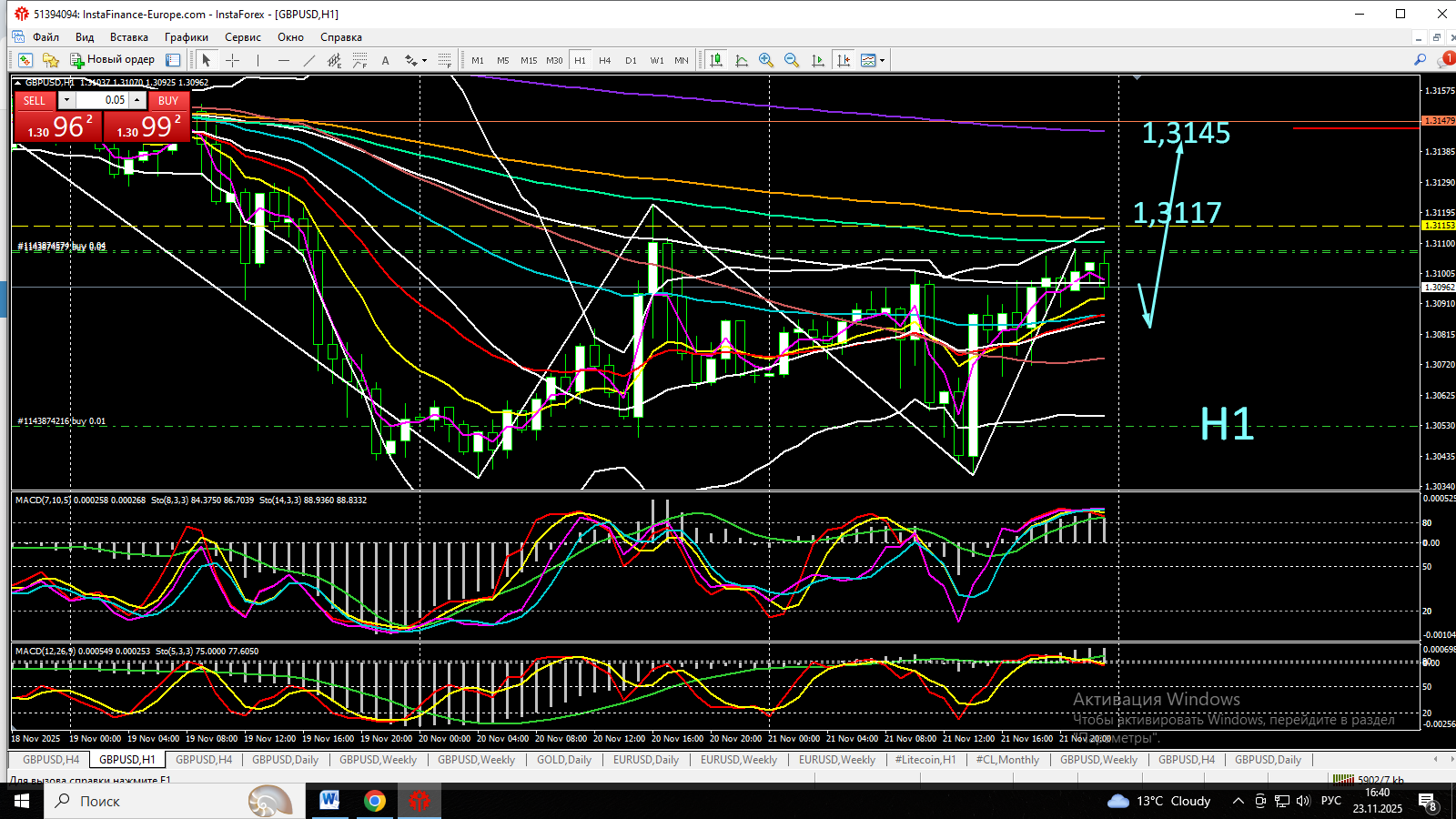Open the arrows objects dropdown
This screenshot has width=1456, height=819.
click(x=415, y=60)
